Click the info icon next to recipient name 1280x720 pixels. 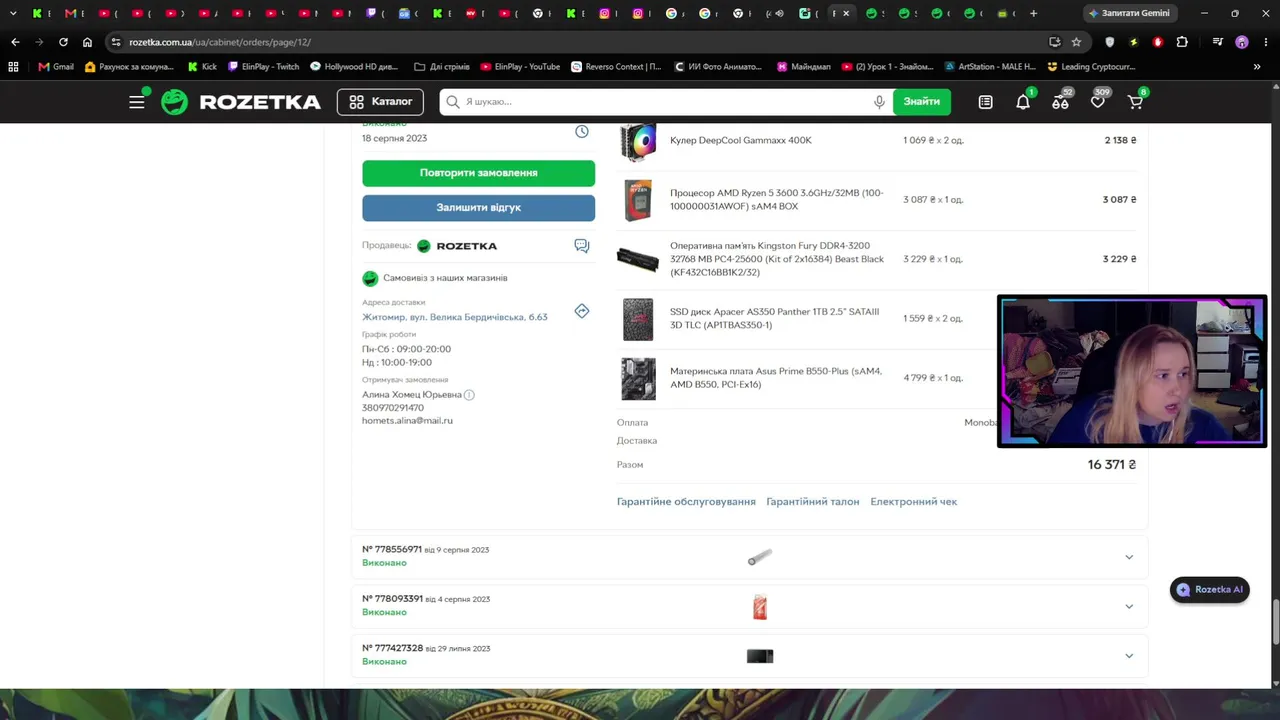coord(469,395)
